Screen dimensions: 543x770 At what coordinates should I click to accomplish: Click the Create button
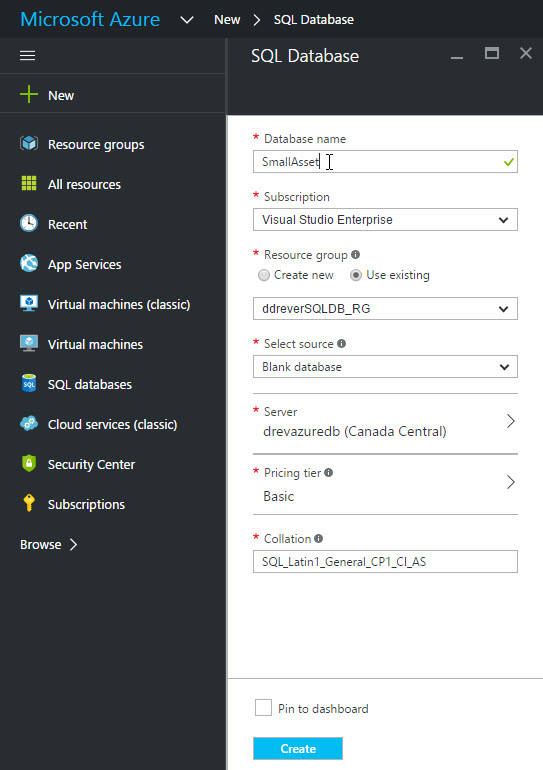tap(298, 748)
